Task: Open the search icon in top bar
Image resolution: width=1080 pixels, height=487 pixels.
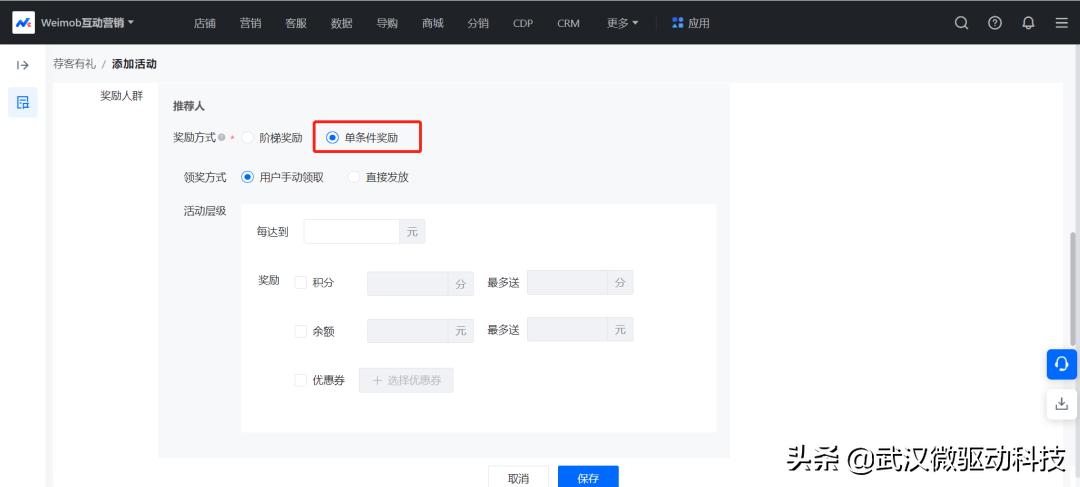Action: pyautogui.click(x=962, y=23)
